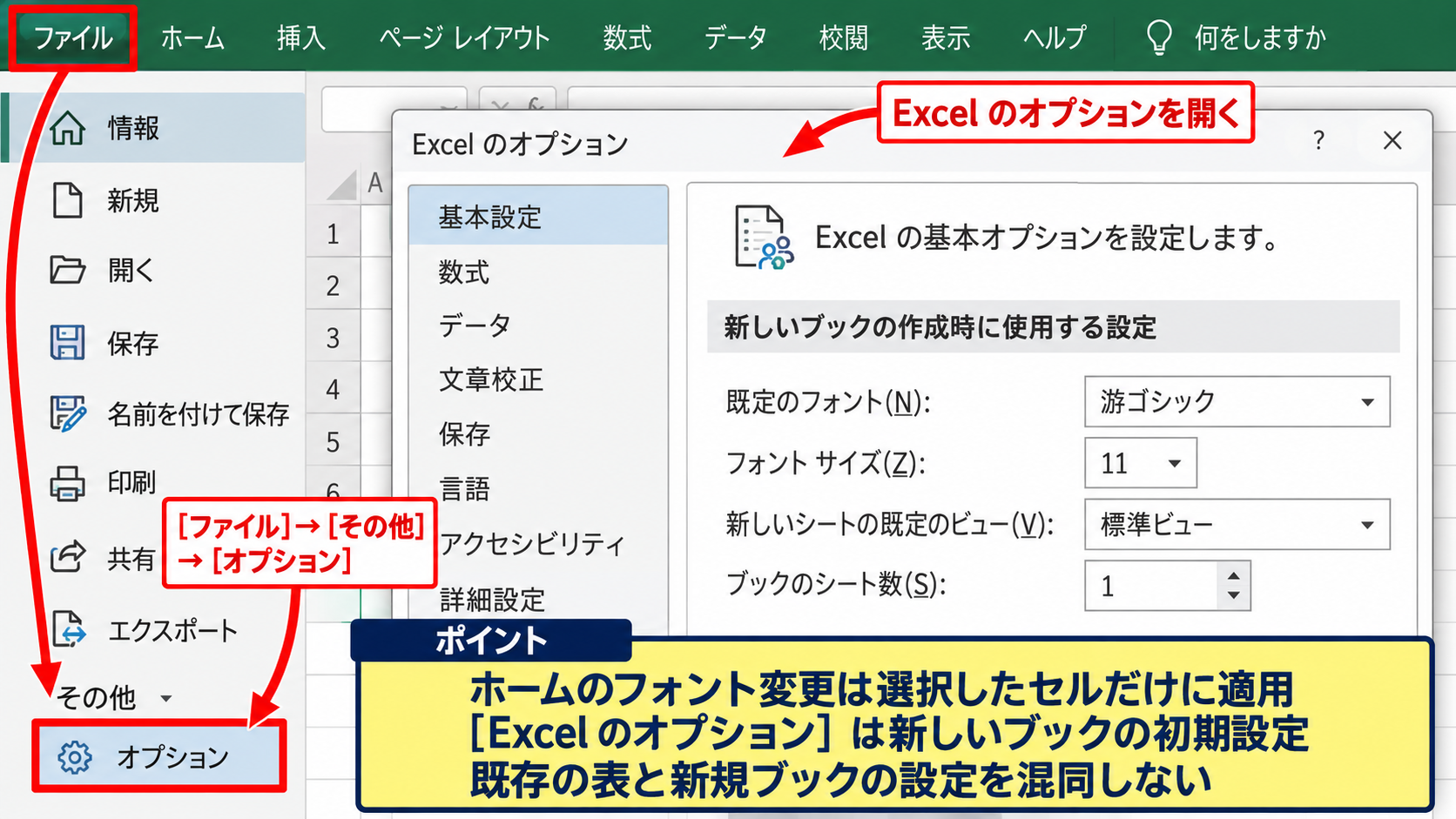Click the floppy disk icon beside 保存
The height and width of the screenshot is (819, 1456).
pos(67,343)
